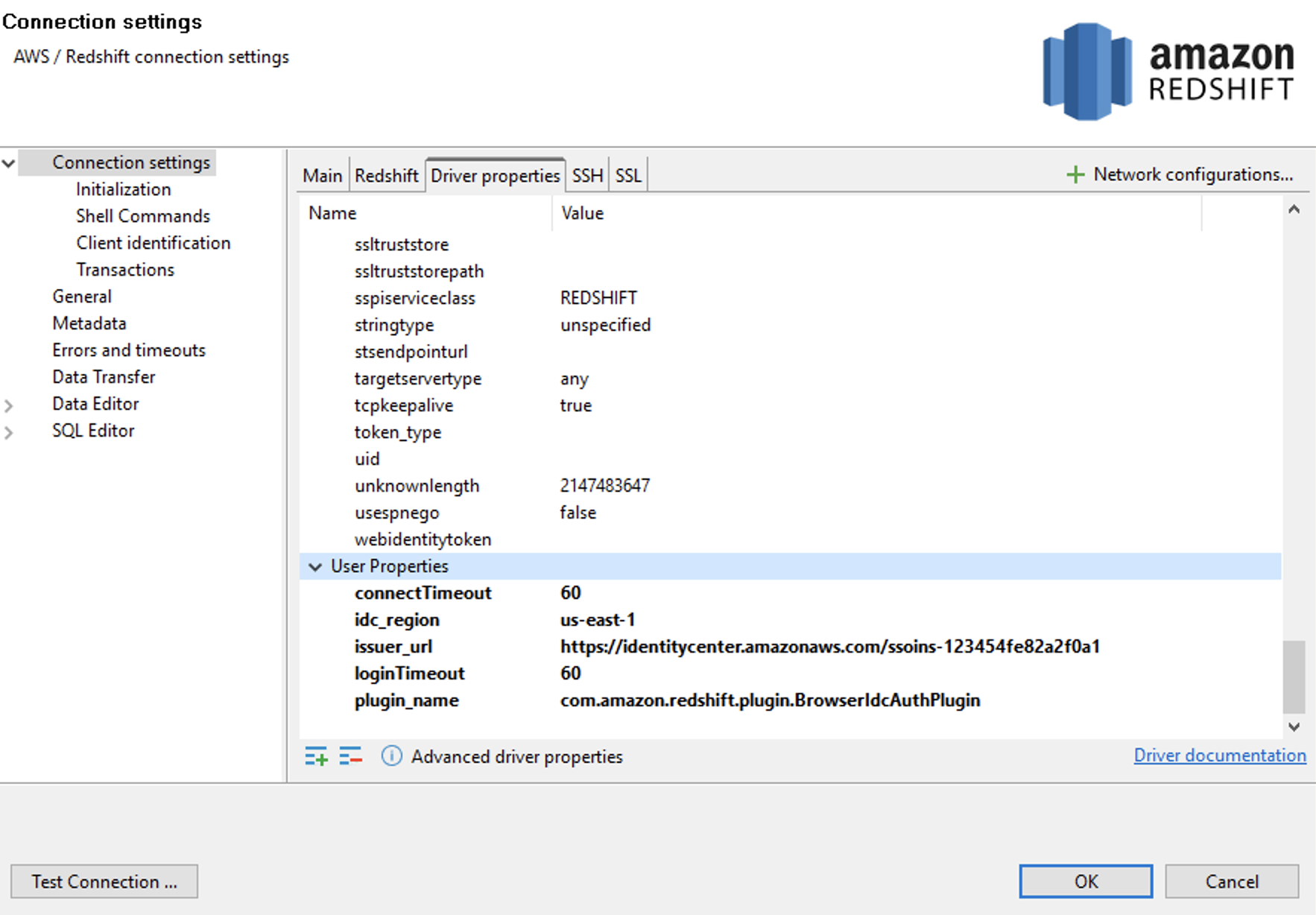The width and height of the screenshot is (1316, 915).
Task: Open the SSL tab
Action: click(628, 176)
